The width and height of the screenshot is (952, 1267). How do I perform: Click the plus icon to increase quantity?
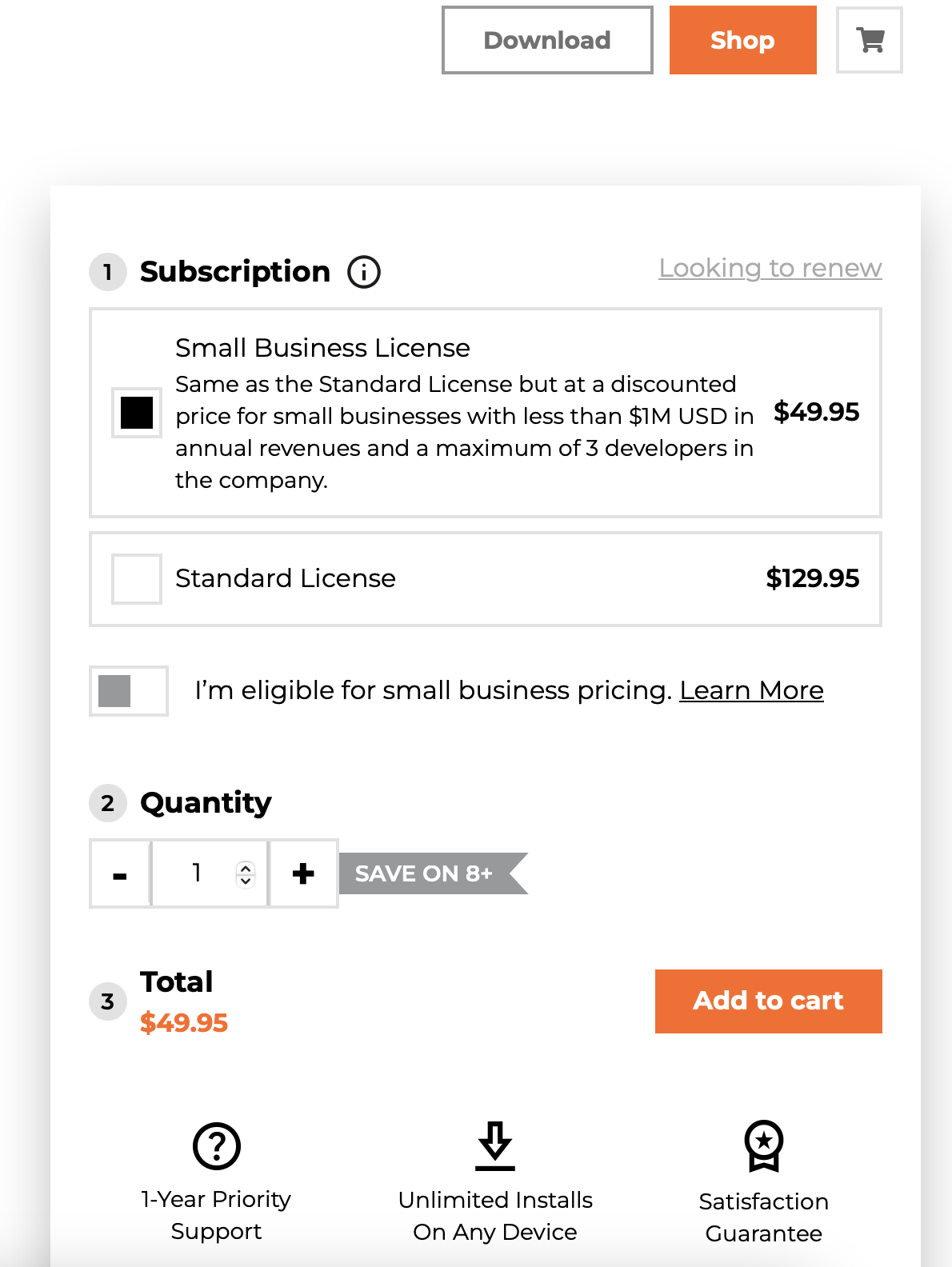tap(303, 873)
